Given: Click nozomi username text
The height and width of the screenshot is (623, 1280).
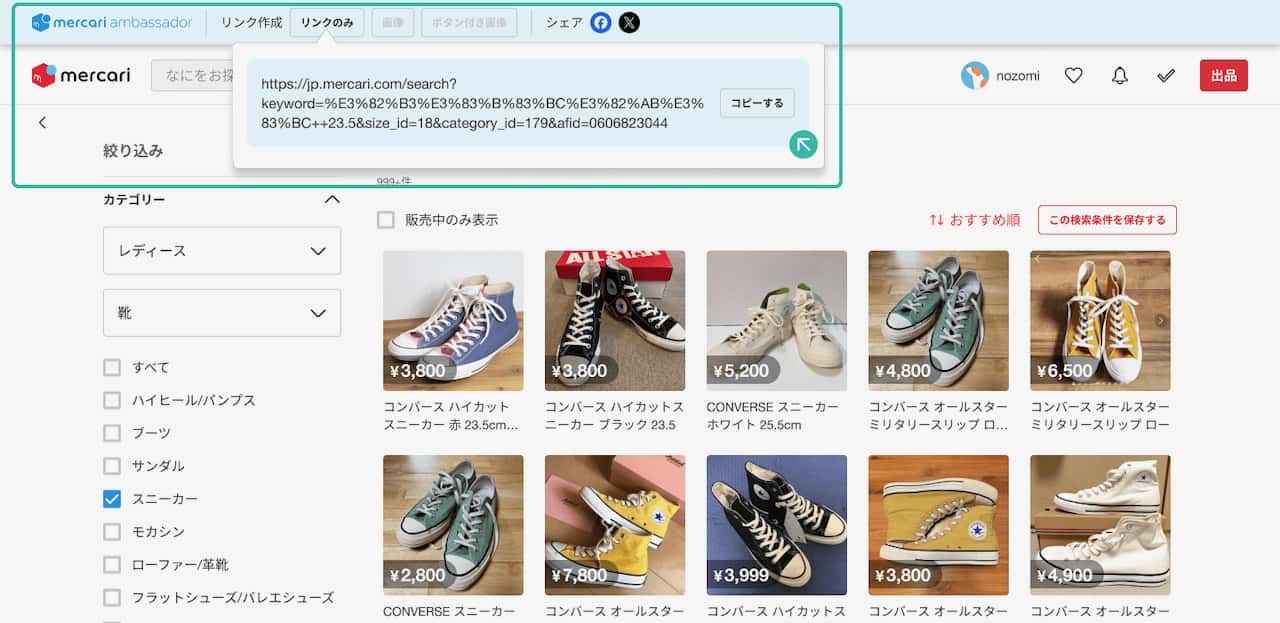Looking at the screenshot, I should [1018, 76].
